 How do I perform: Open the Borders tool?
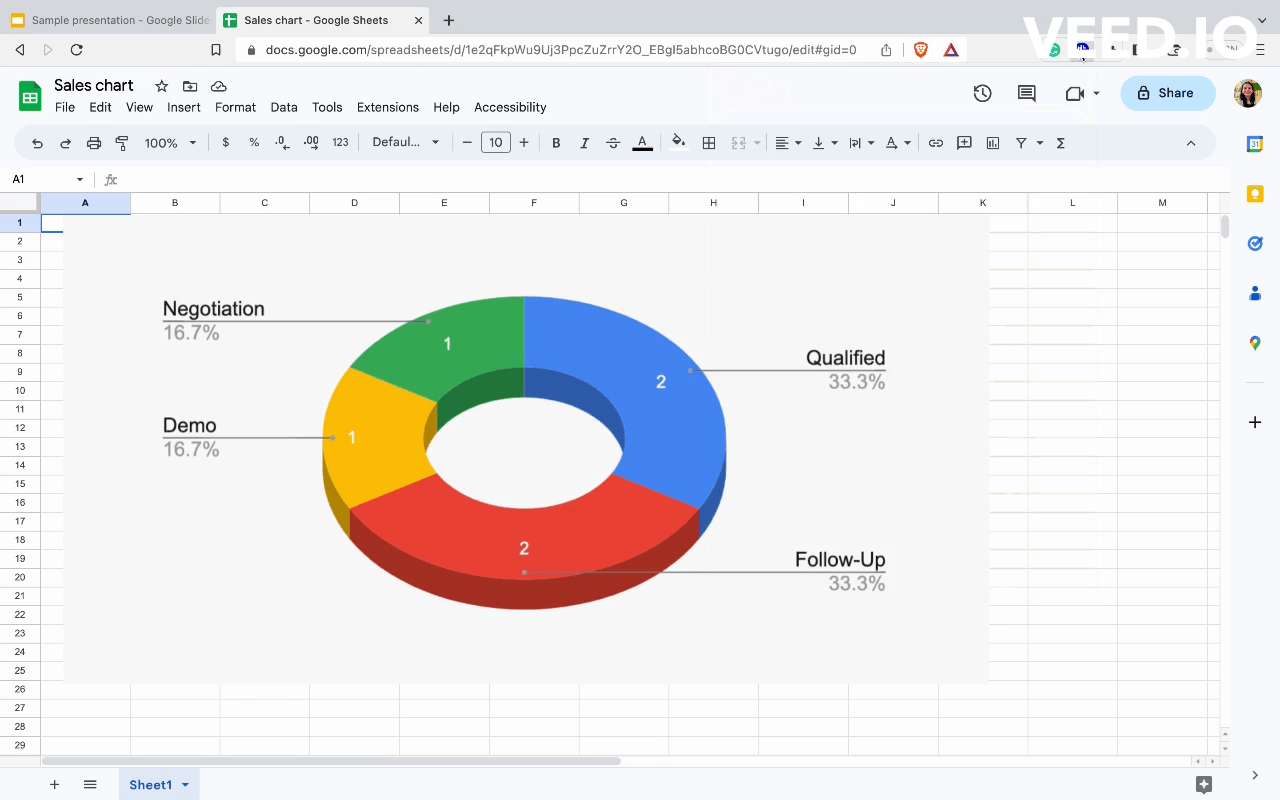click(x=709, y=143)
